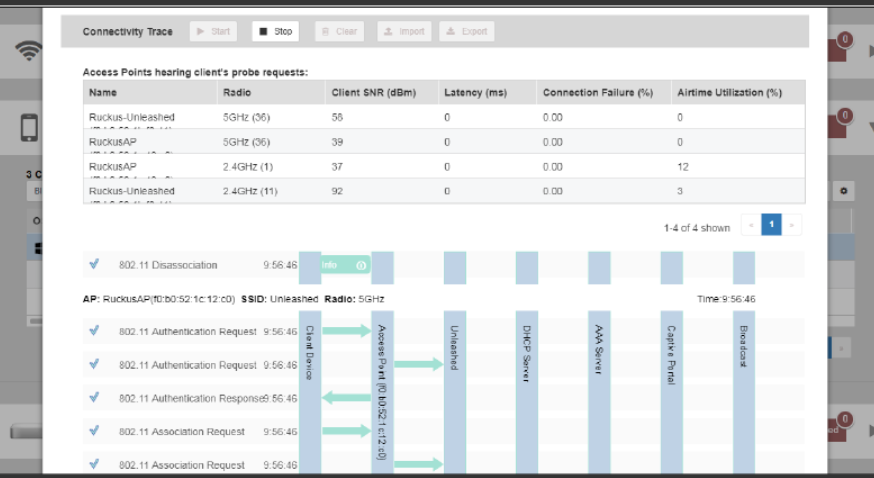The height and width of the screenshot is (478, 874).
Task: Import a connectivity trace file
Action: [404, 32]
